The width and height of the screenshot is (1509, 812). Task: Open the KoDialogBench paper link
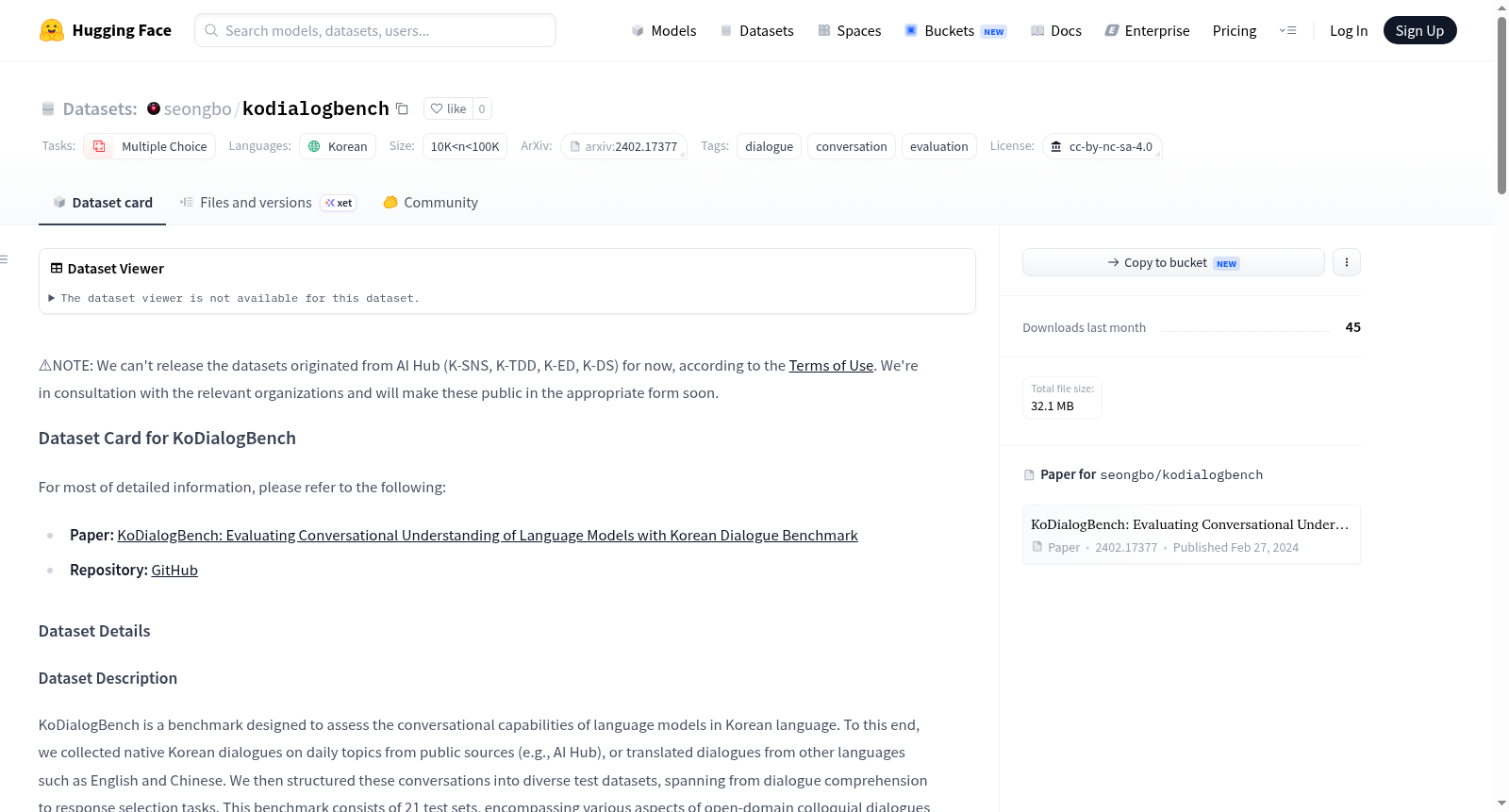tap(488, 536)
